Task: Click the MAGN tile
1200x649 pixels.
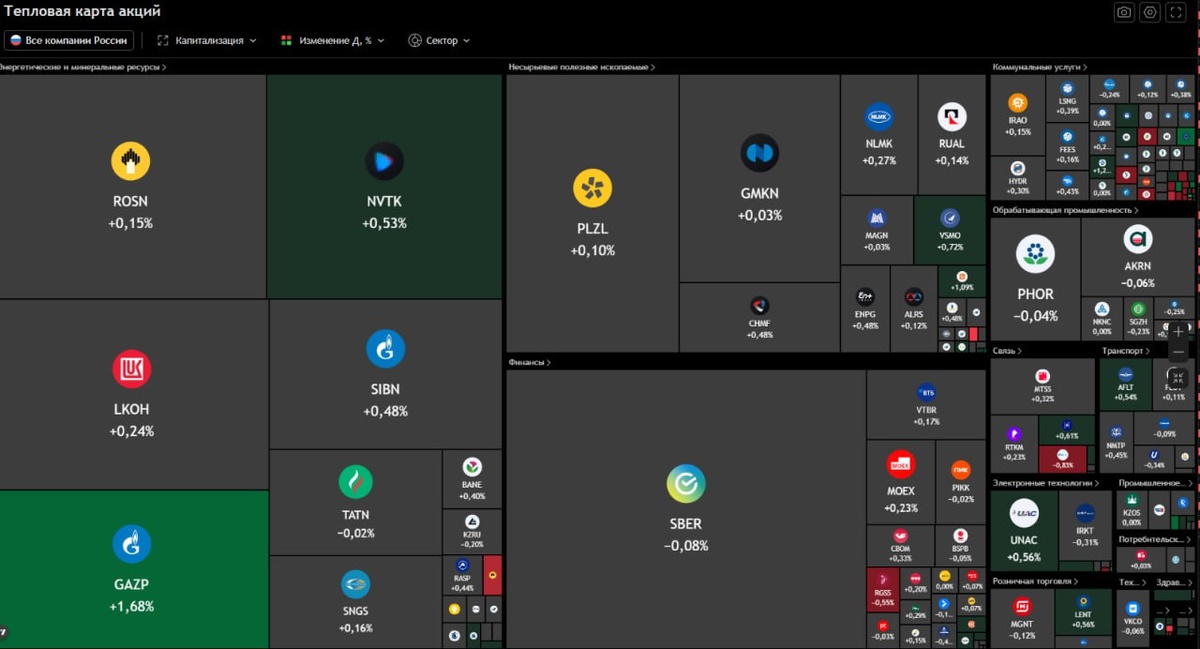Action: tap(877, 229)
